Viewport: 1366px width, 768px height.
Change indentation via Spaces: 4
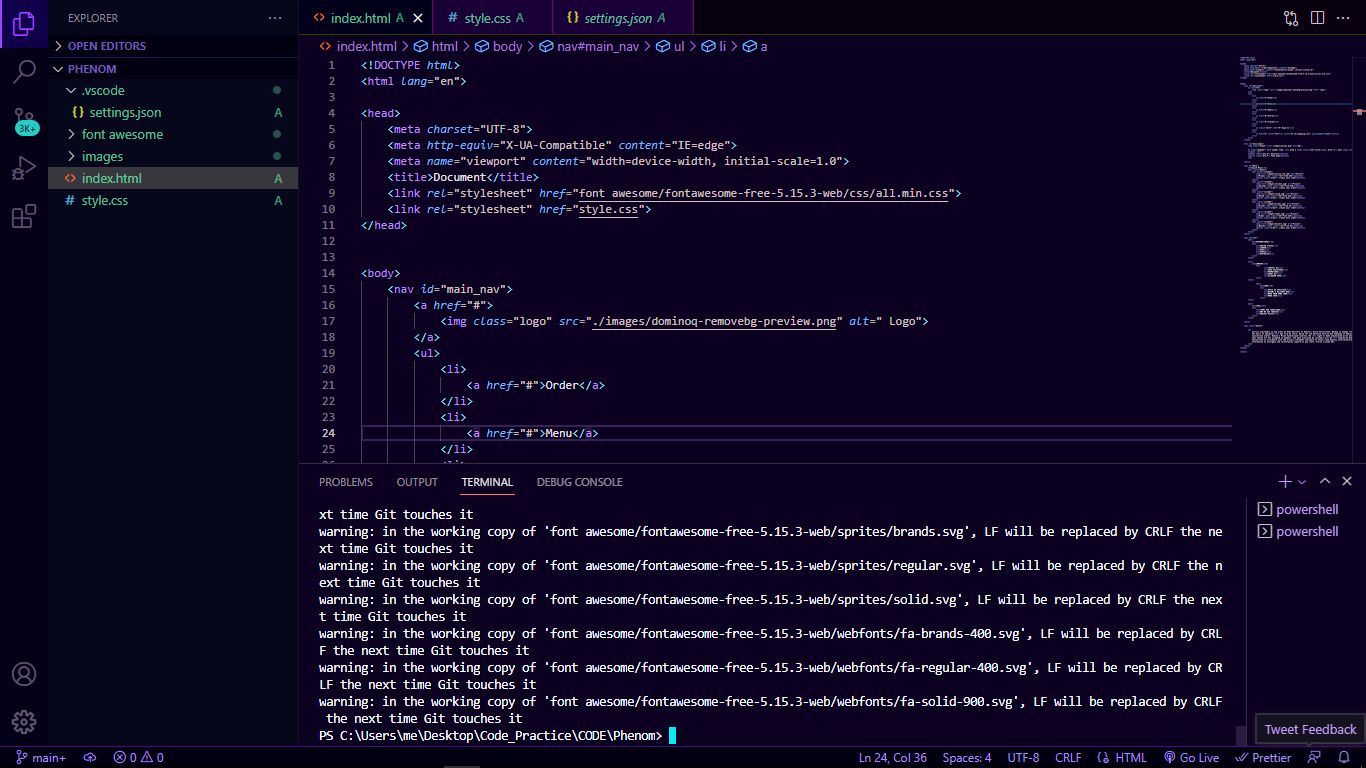coord(967,758)
